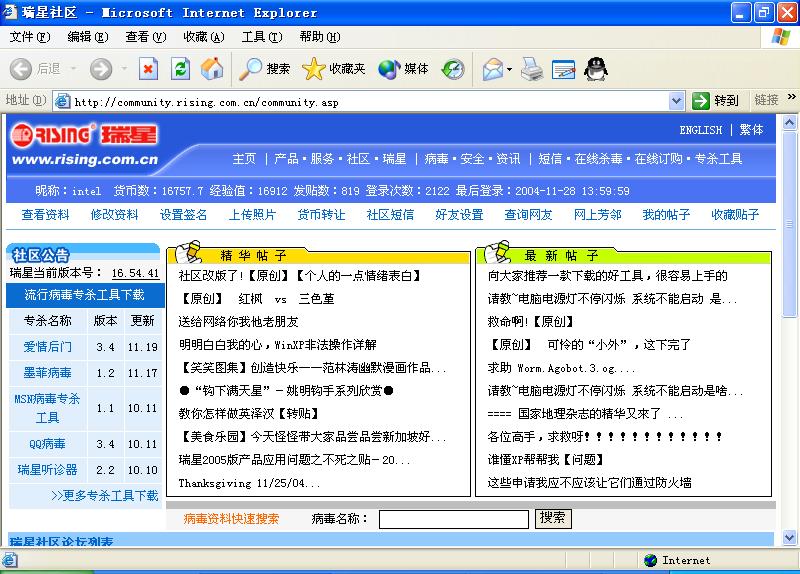Viewport: 800px width, 574px height.
Task: Open the 查询网友 link
Action: click(x=528, y=215)
